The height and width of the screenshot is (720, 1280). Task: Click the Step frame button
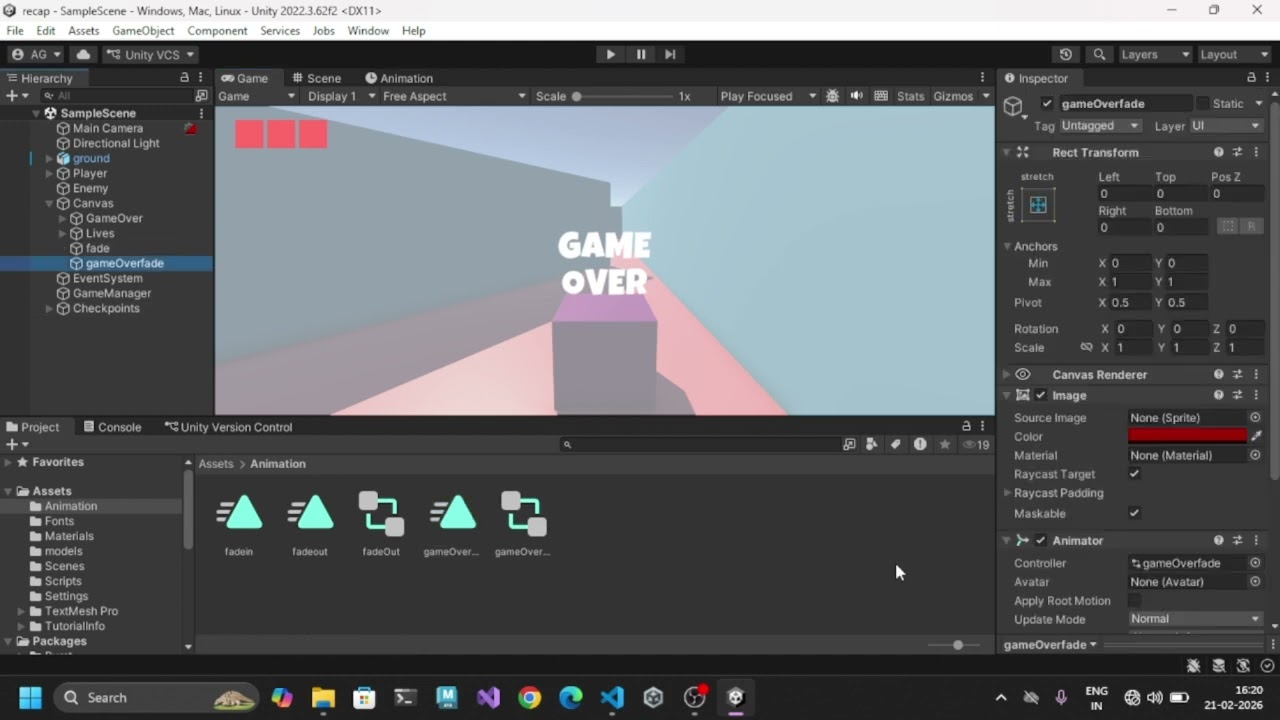point(670,54)
